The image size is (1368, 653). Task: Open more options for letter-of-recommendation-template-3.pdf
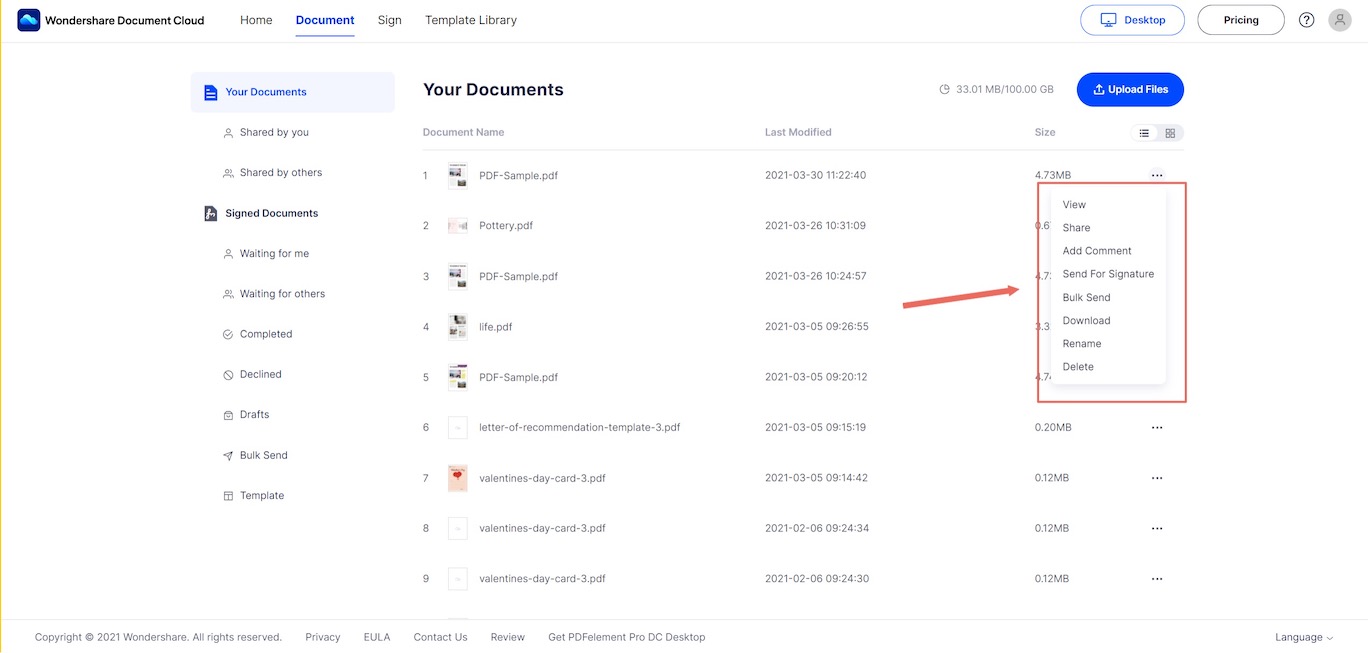click(1156, 428)
